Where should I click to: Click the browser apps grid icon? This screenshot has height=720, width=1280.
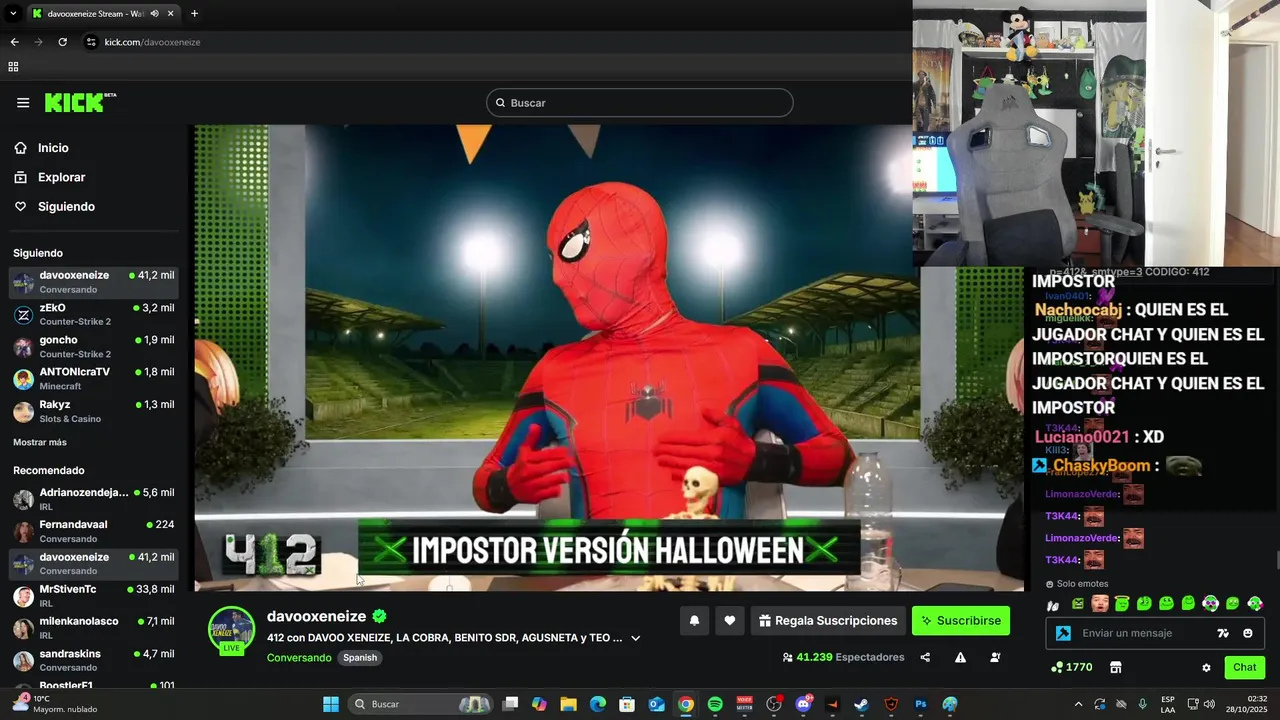point(13,67)
